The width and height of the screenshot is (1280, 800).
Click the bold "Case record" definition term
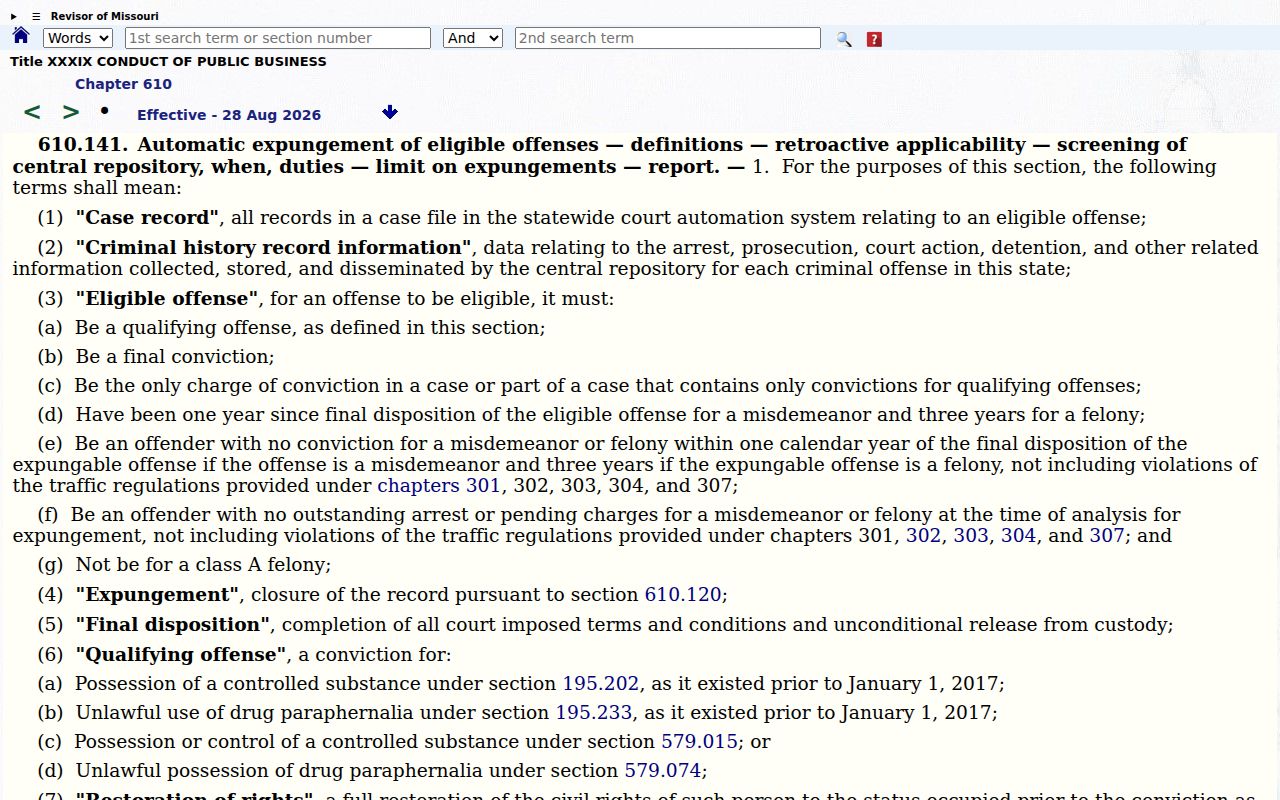tap(148, 218)
